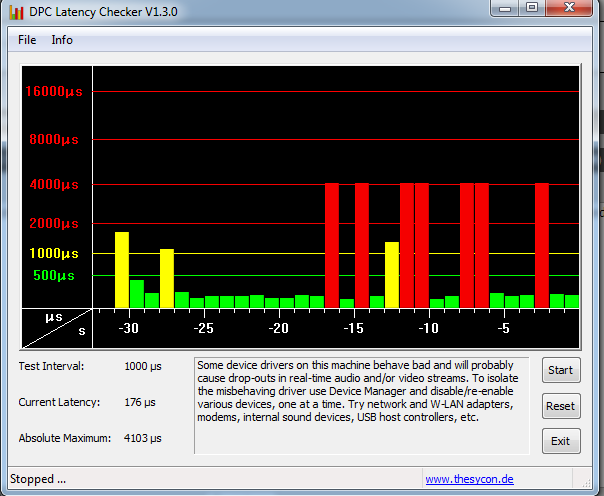Screen dimensions: 604x496
Task: Minimize the DPC Latency Checker window
Action: click(506, 9)
